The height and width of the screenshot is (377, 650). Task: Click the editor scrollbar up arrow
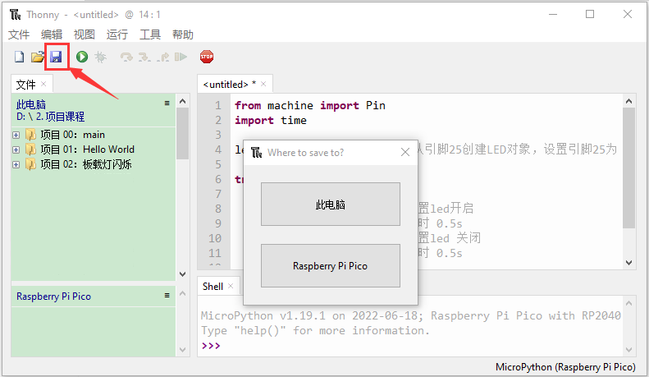click(629, 102)
